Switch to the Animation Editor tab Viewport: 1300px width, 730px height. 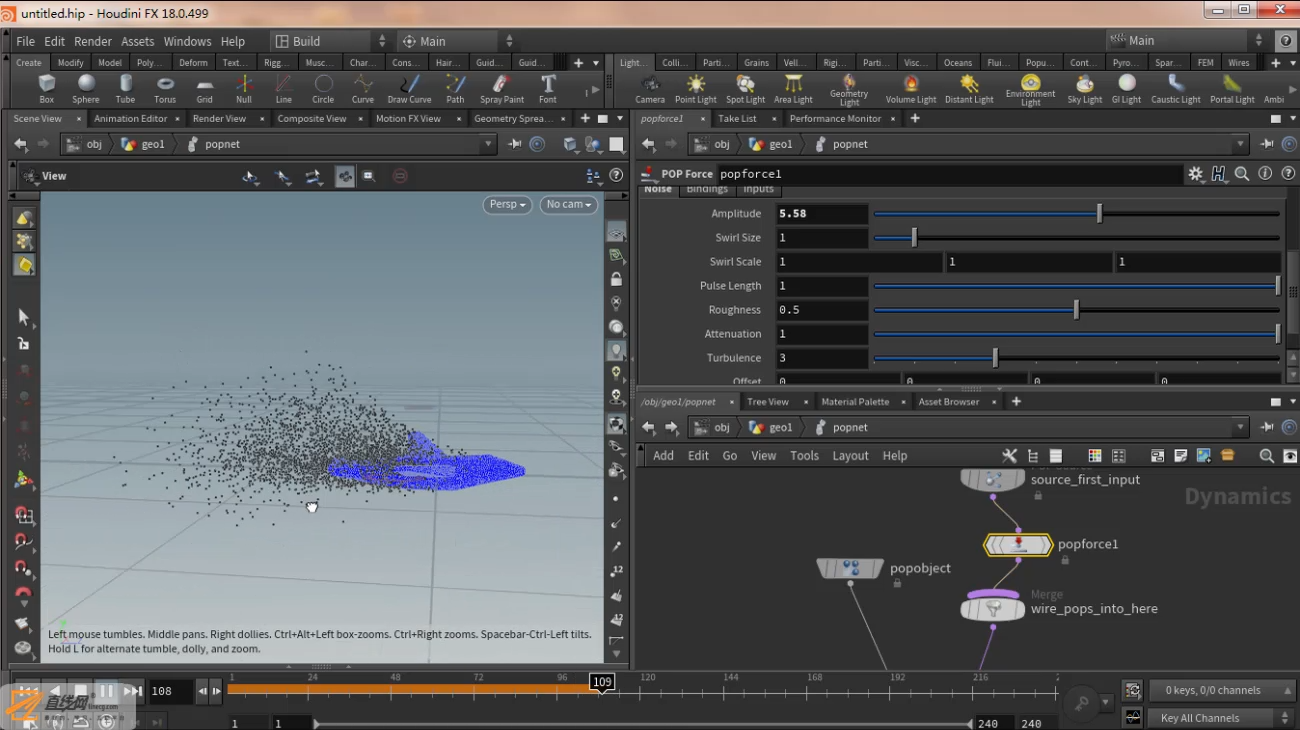pyautogui.click(x=131, y=118)
